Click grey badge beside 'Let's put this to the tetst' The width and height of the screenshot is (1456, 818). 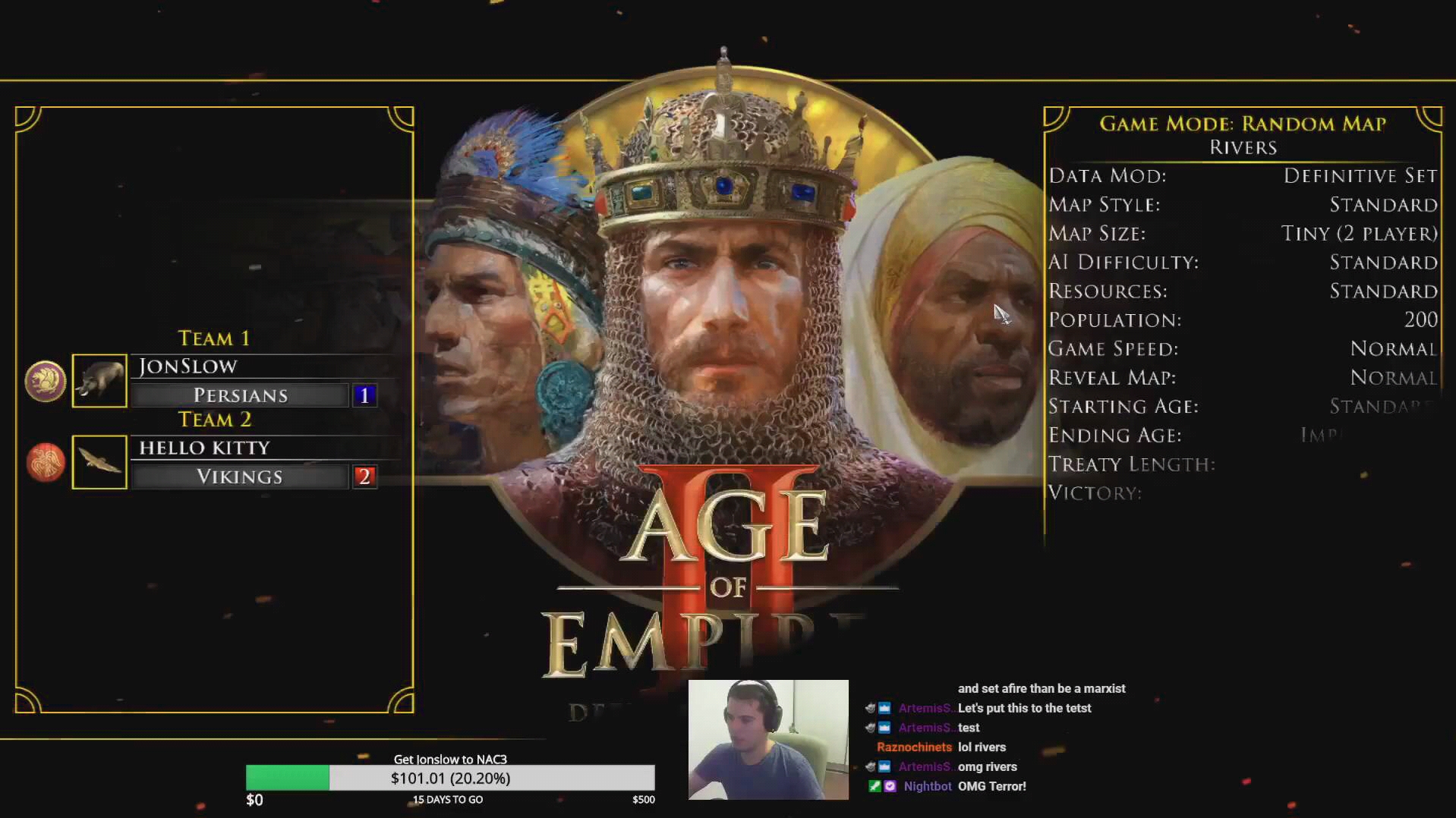pos(870,708)
